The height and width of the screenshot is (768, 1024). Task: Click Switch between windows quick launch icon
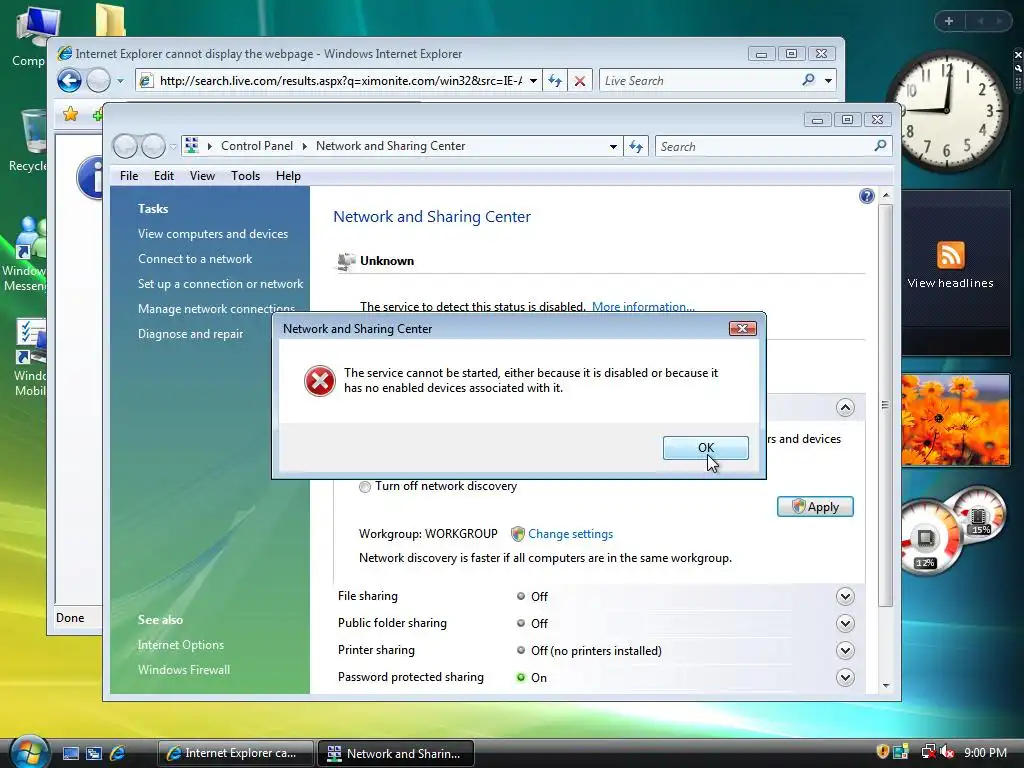[x=94, y=753]
